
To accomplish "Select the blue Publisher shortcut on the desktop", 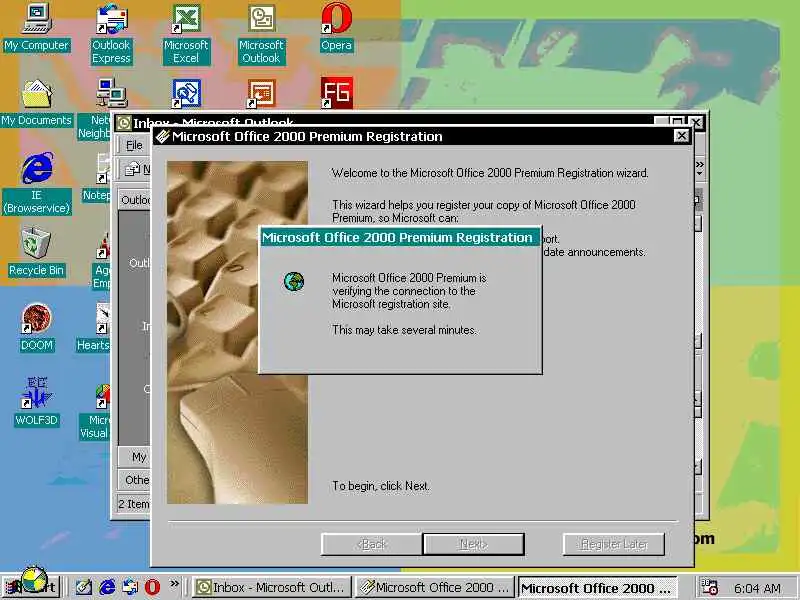I will pyautogui.click(x=186, y=93).
